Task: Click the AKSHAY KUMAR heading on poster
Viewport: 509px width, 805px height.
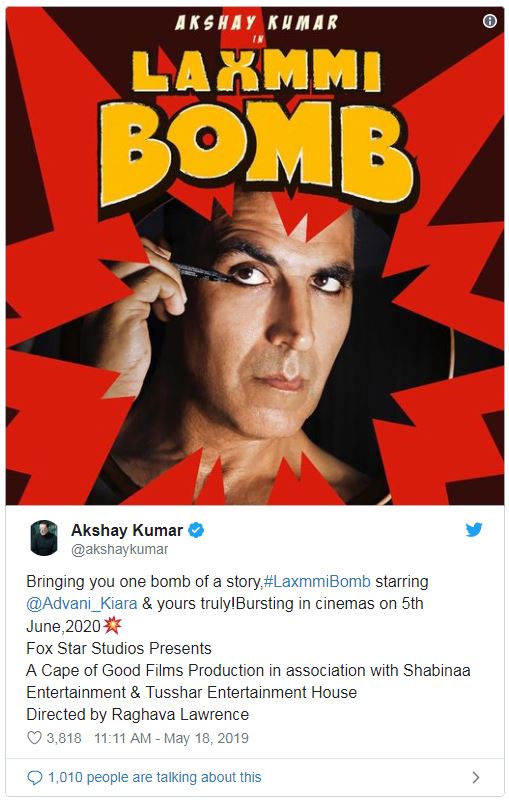Action: (x=256, y=22)
